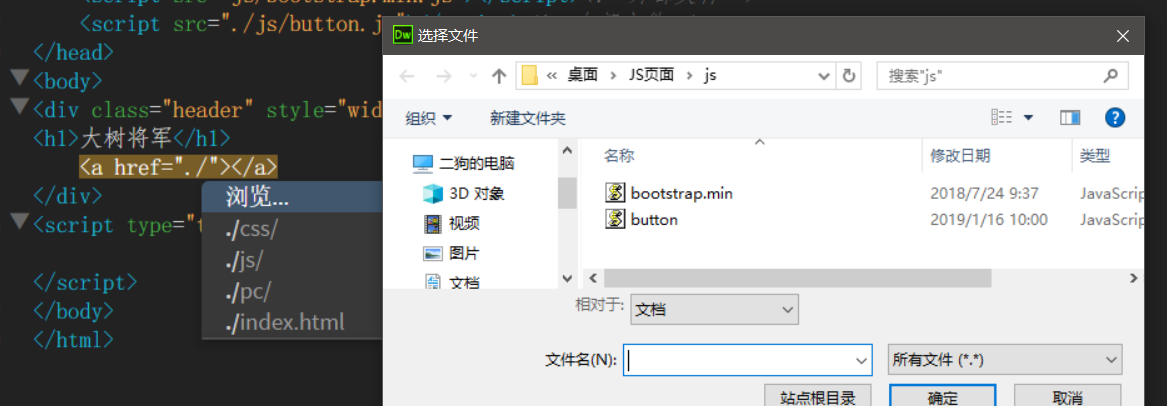
Task: Open recent locations chevron next to Forward
Action: pyautogui.click(x=473, y=77)
